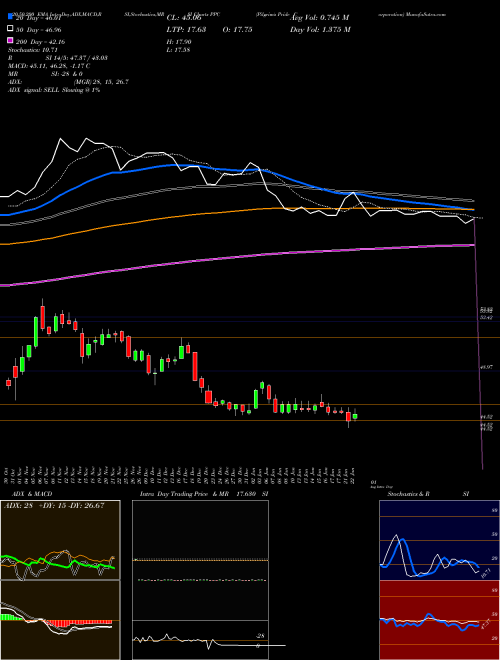Click the "Avg Vol: 0.745 M" text
This screenshot has height=660, width=500.
[x=320, y=18]
